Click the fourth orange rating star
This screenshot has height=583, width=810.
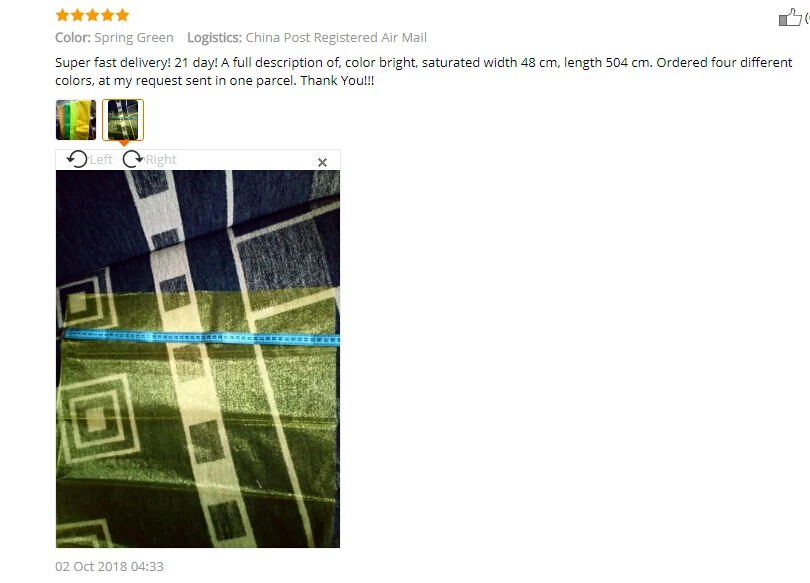pyautogui.click(x=107, y=15)
